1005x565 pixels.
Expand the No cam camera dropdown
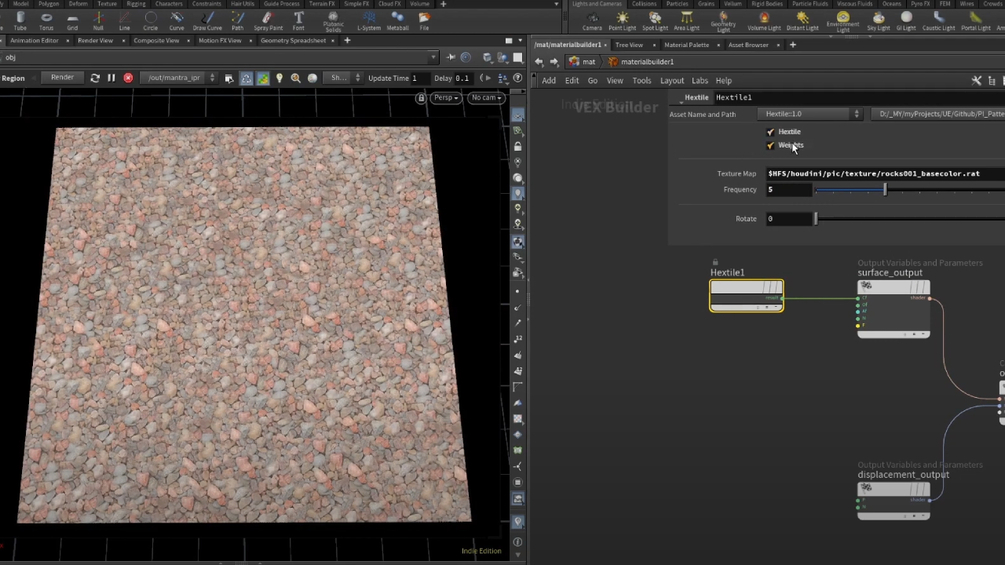point(486,98)
